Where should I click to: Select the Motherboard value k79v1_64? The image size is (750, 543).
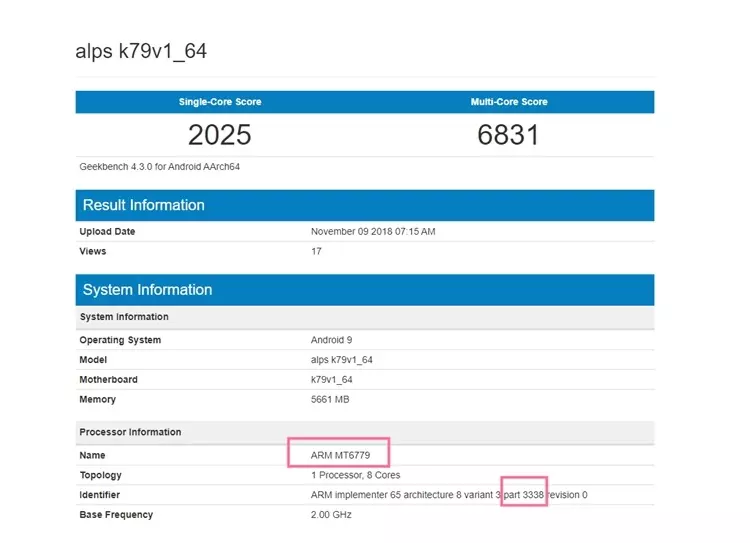pos(331,380)
